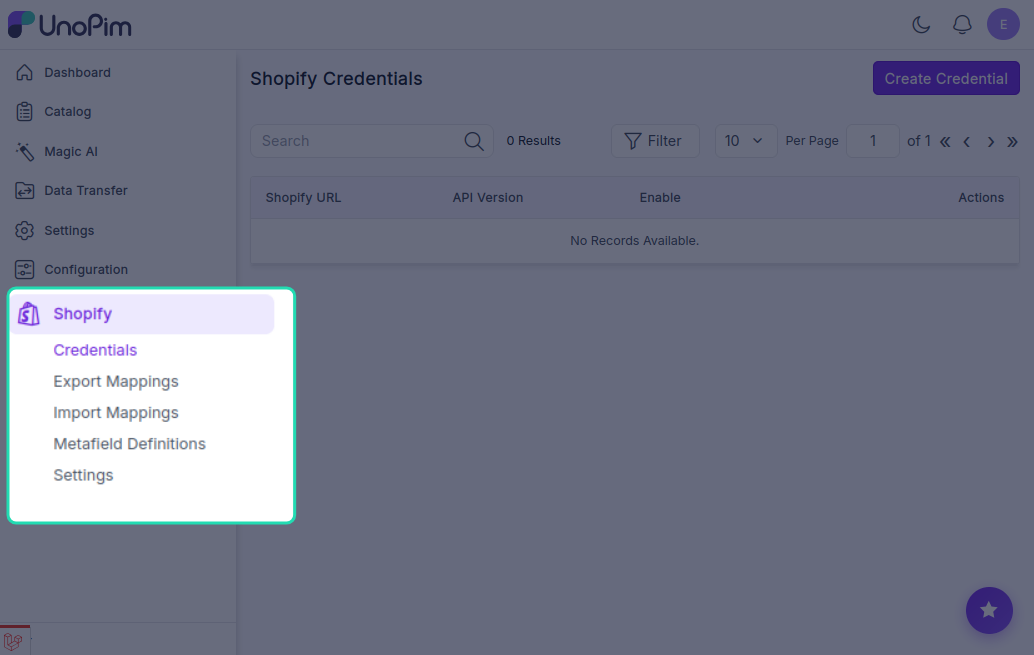Screen dimensions: 1034x655
Task: Sort by Enable column header
Action: tap(659, 198)
